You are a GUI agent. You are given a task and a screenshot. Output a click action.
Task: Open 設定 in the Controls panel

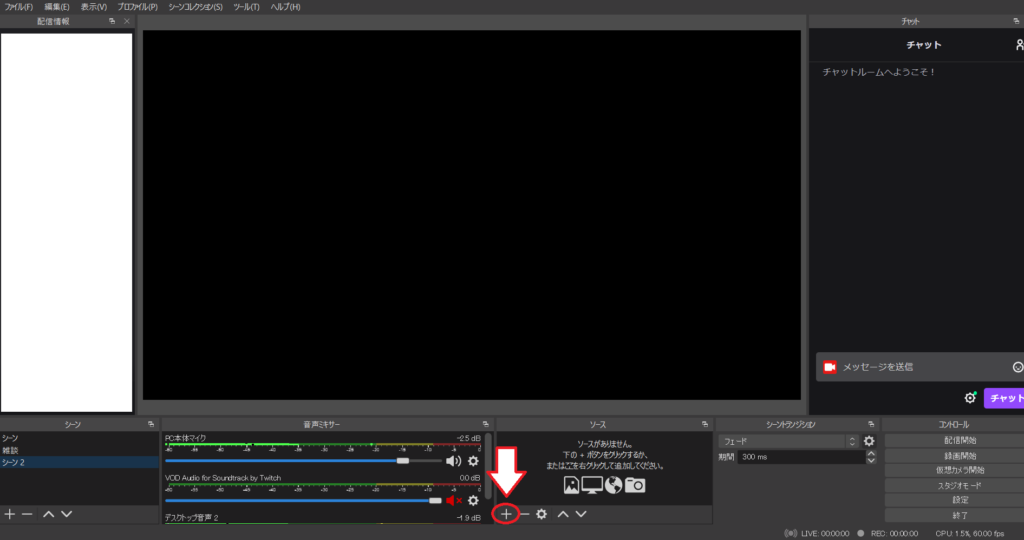click(960, 500)
